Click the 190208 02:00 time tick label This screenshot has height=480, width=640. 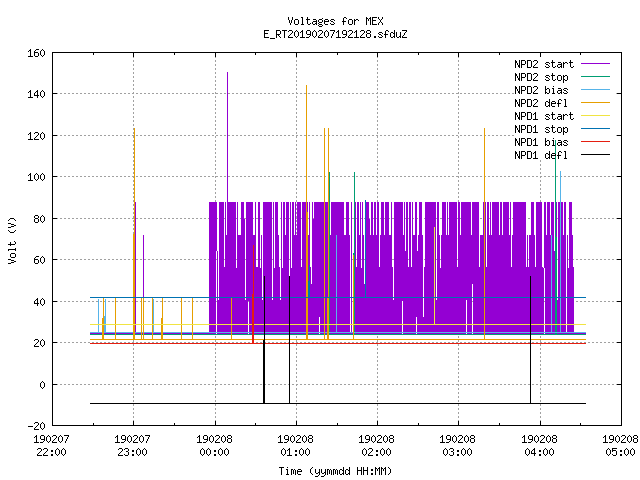376,446
